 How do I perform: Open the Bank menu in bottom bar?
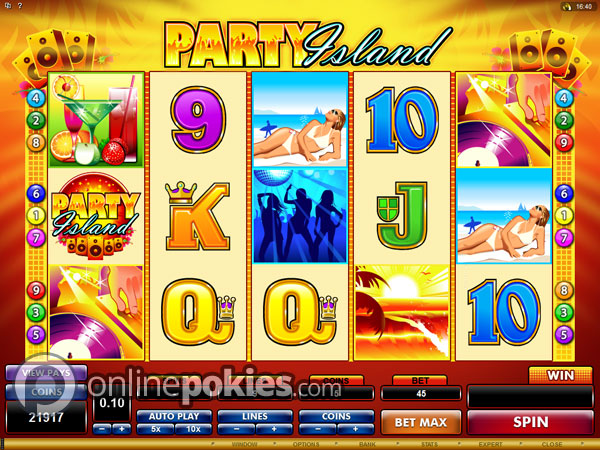click(367, 444)
